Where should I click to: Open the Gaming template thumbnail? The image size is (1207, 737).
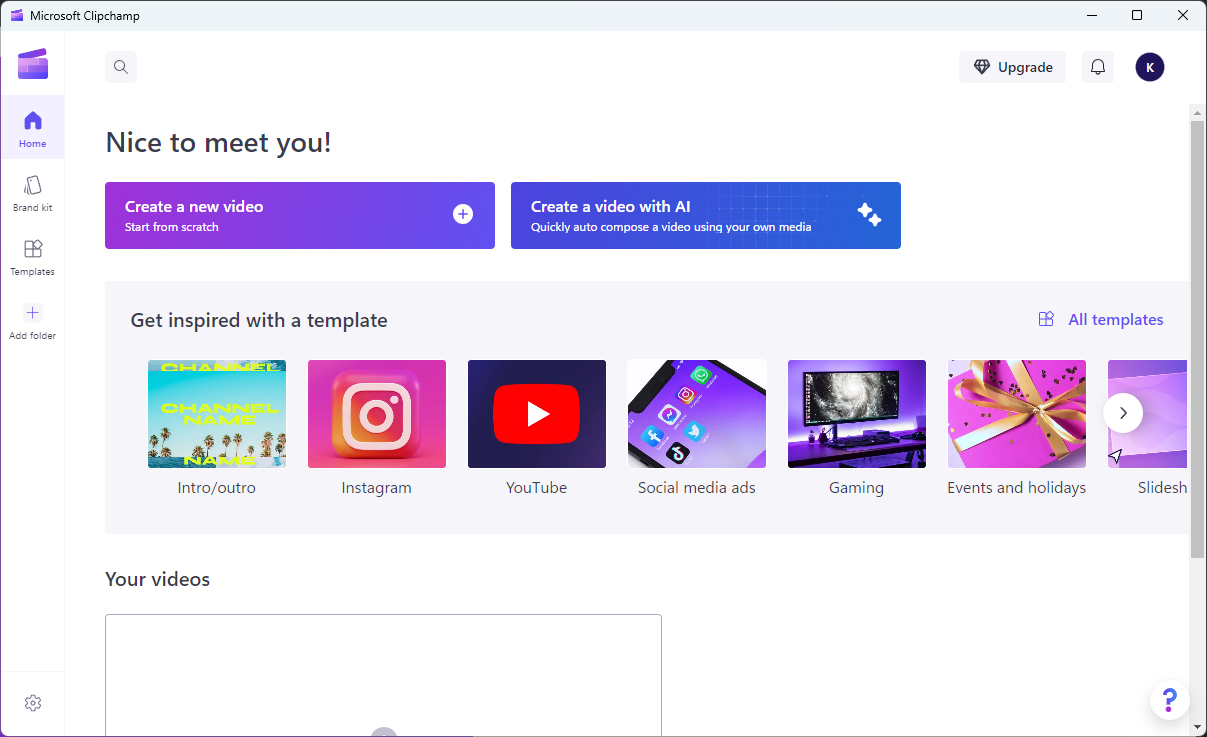857,414
